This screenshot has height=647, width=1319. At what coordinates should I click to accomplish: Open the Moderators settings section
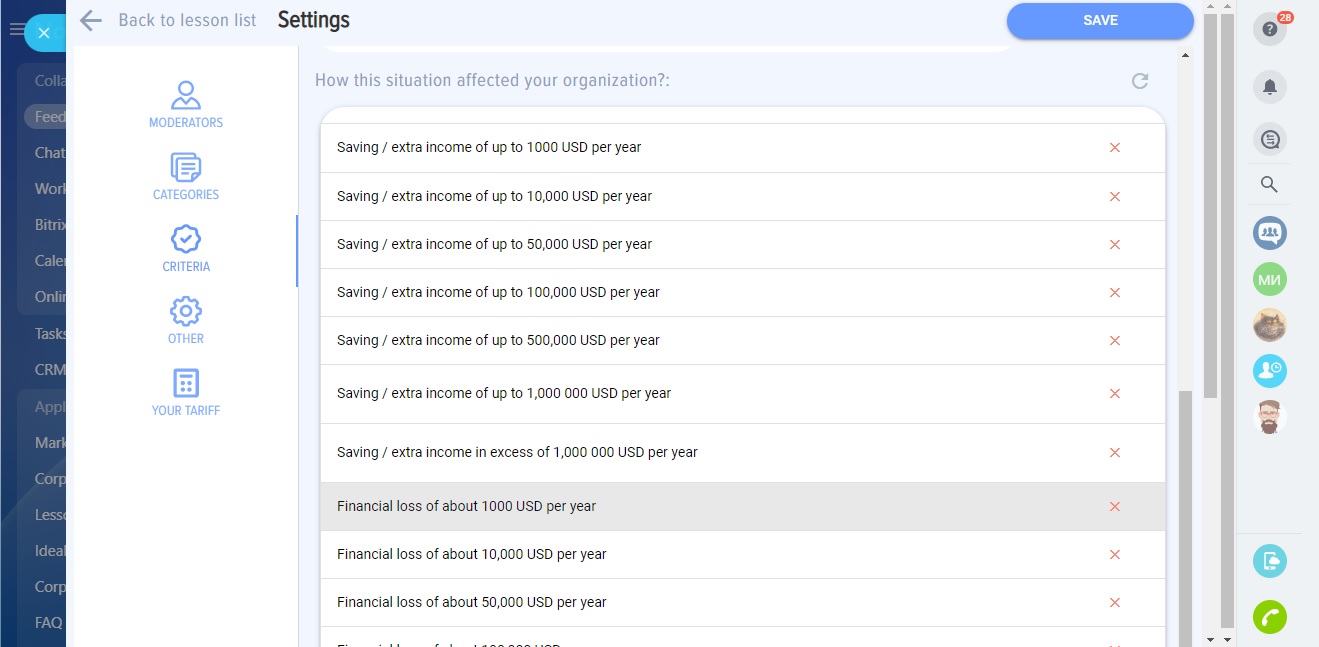[x=186, y=105]
